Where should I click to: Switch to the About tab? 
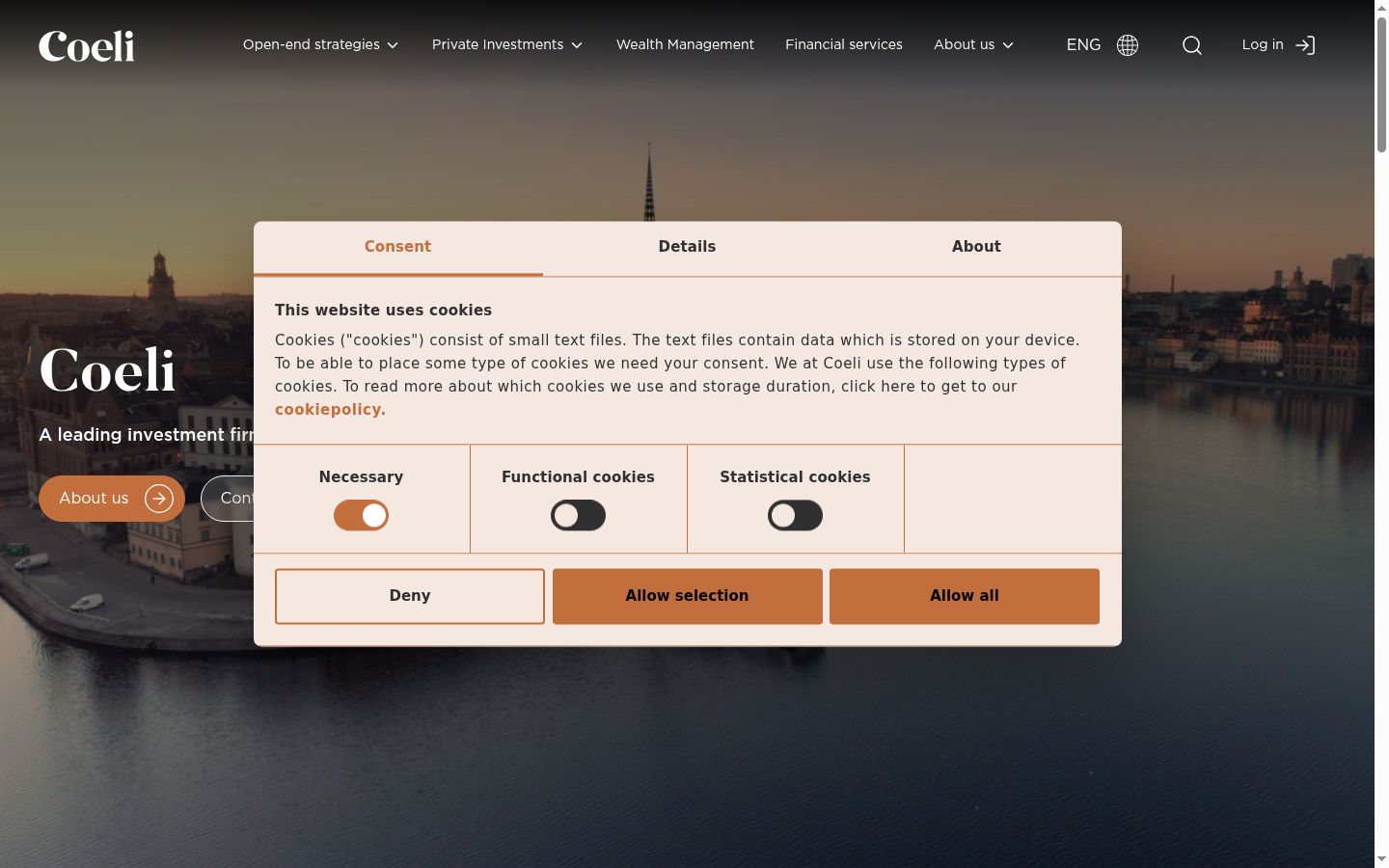click(976, 248)
